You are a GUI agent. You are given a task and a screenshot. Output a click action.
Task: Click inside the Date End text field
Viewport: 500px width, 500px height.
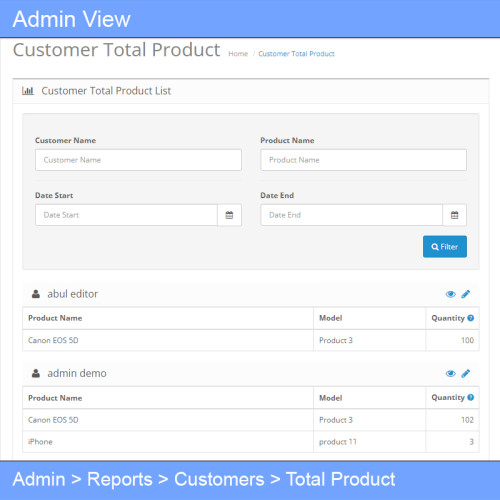352,215
